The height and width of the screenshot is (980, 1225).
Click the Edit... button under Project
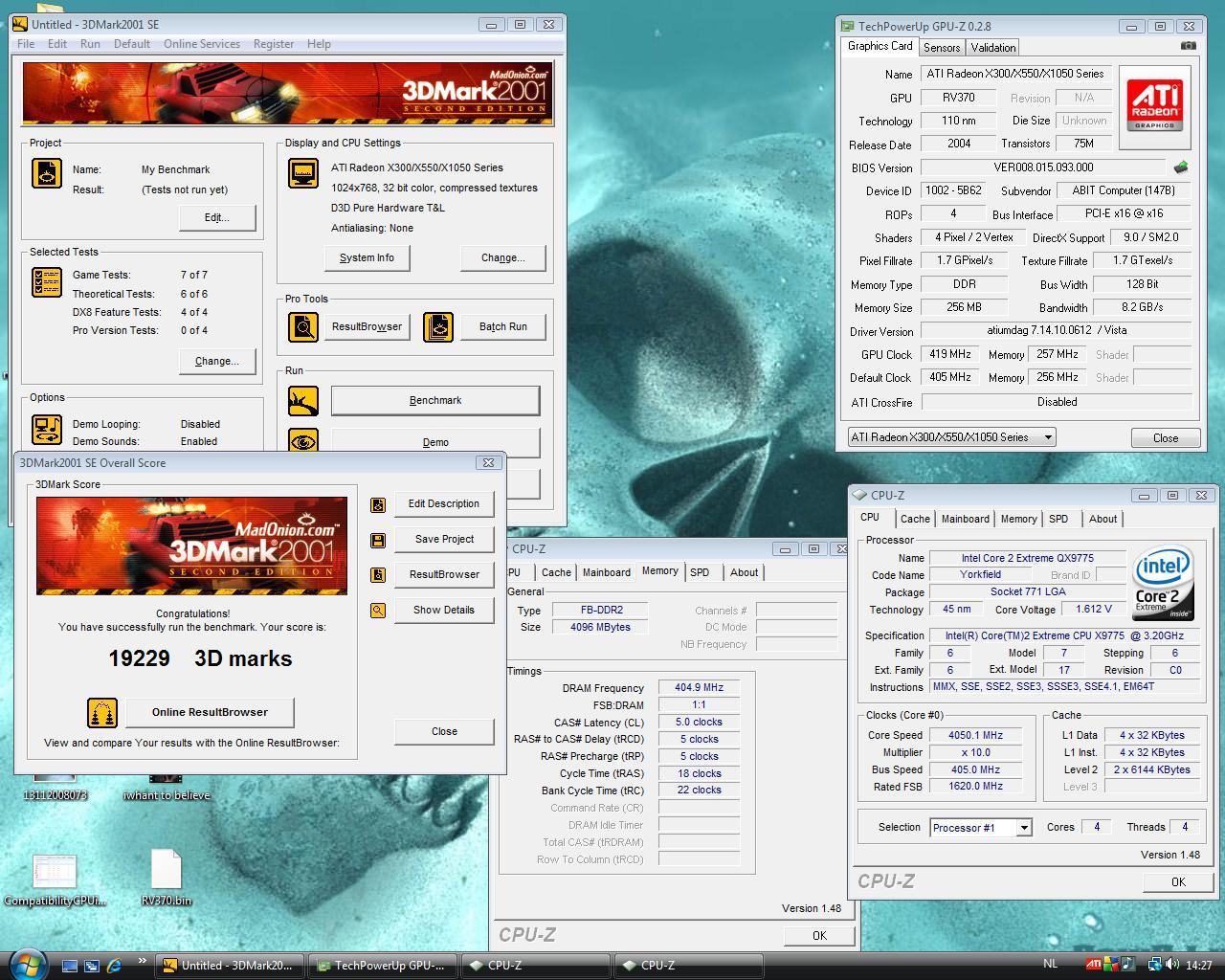click(217, 218)
